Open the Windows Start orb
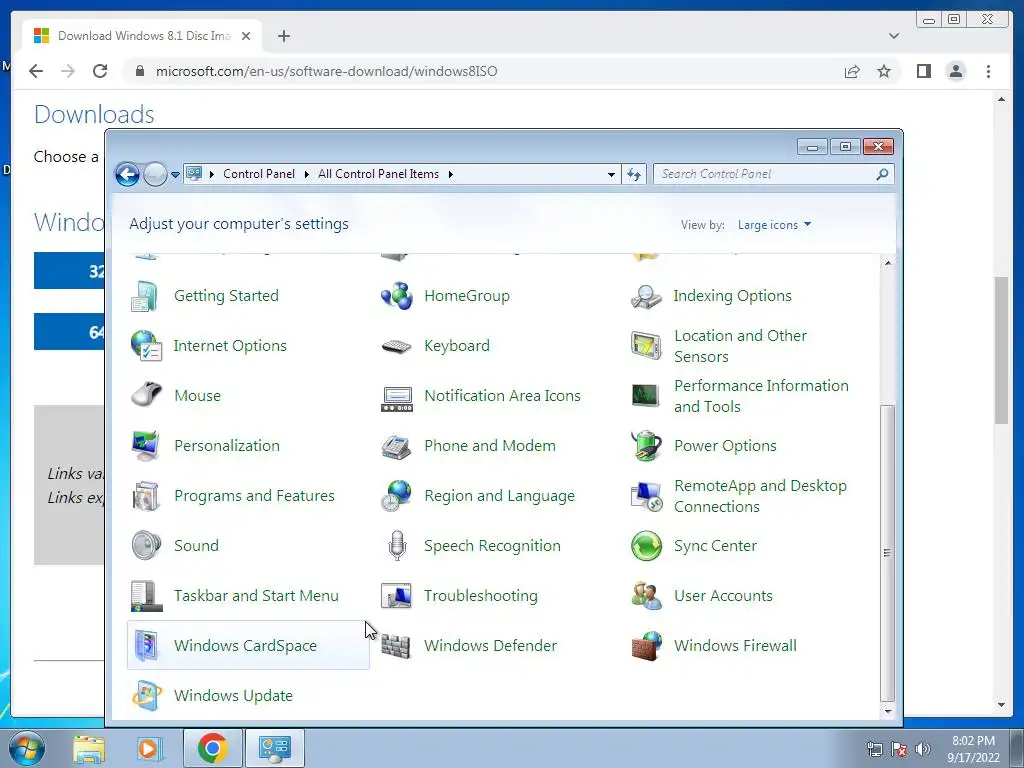 (27, 748)
